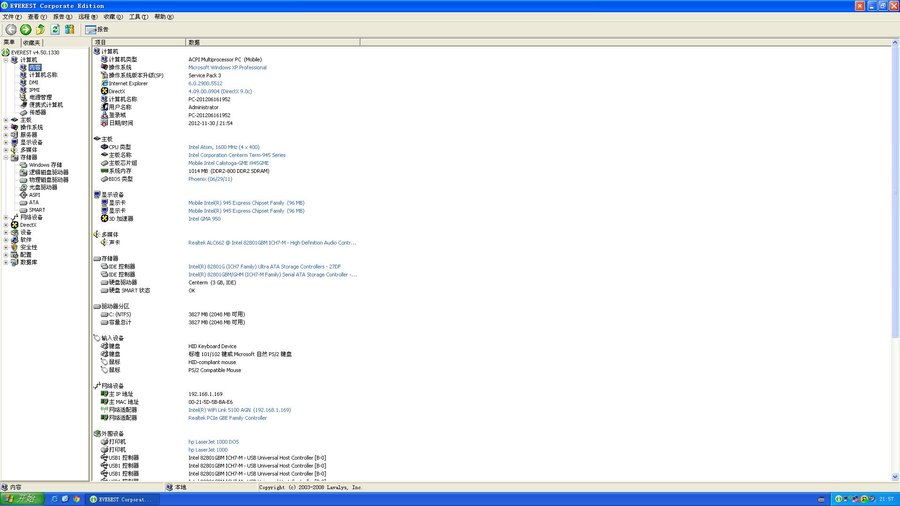Click the refresh icon in the toolbar
Image resolution: width=900 pixels, height=506 pixels.
[x=55, y=29]
